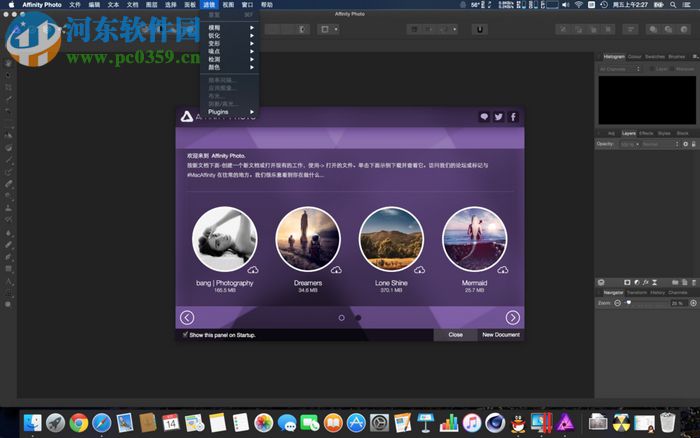This screenshot has height=438, width=700.
Task: Expand the 噪点 submenu
Action: point(230,51)
